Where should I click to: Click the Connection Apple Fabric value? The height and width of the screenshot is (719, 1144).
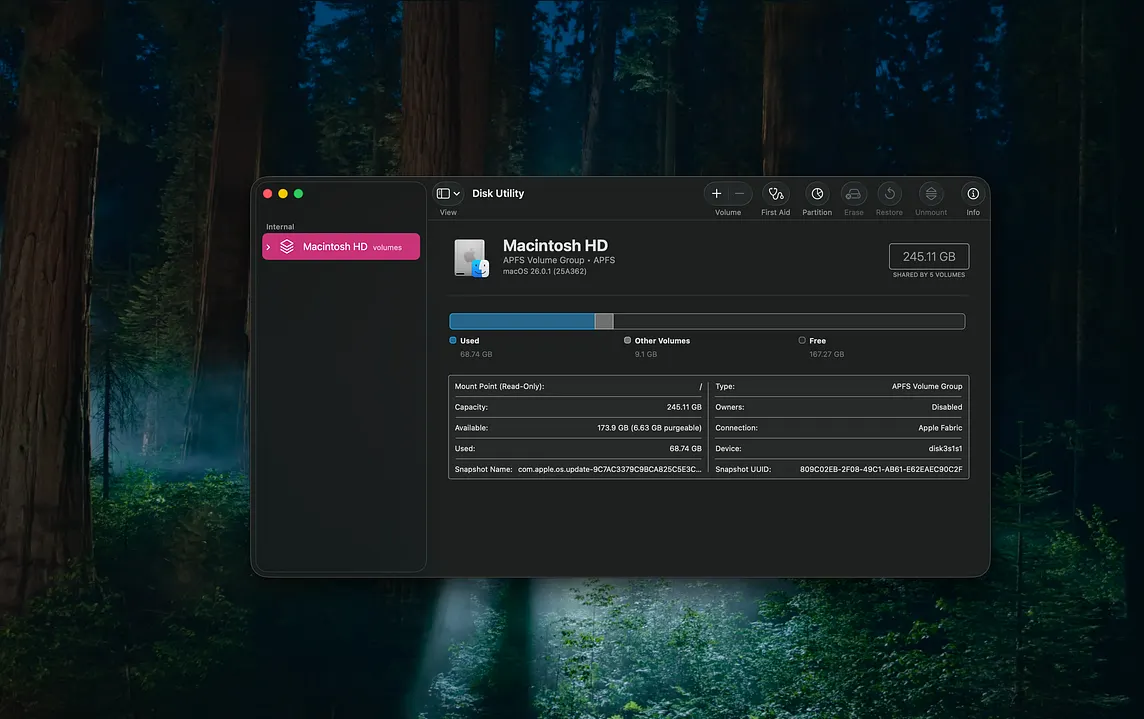[x=940, y=428]
